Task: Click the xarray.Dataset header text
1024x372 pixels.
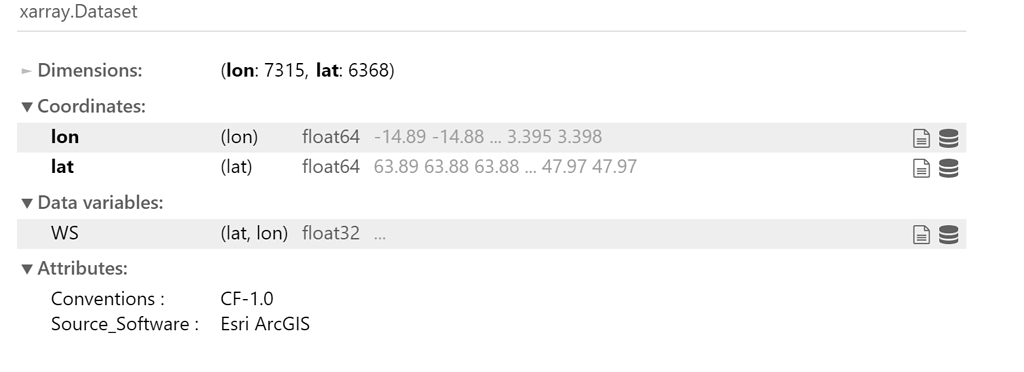Action: [78, 12]
